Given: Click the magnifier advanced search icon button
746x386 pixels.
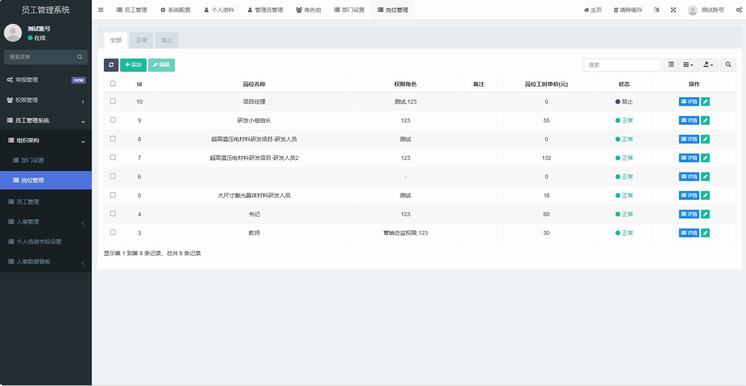Looking at the screenshot, I should click(x=728, y=65).
